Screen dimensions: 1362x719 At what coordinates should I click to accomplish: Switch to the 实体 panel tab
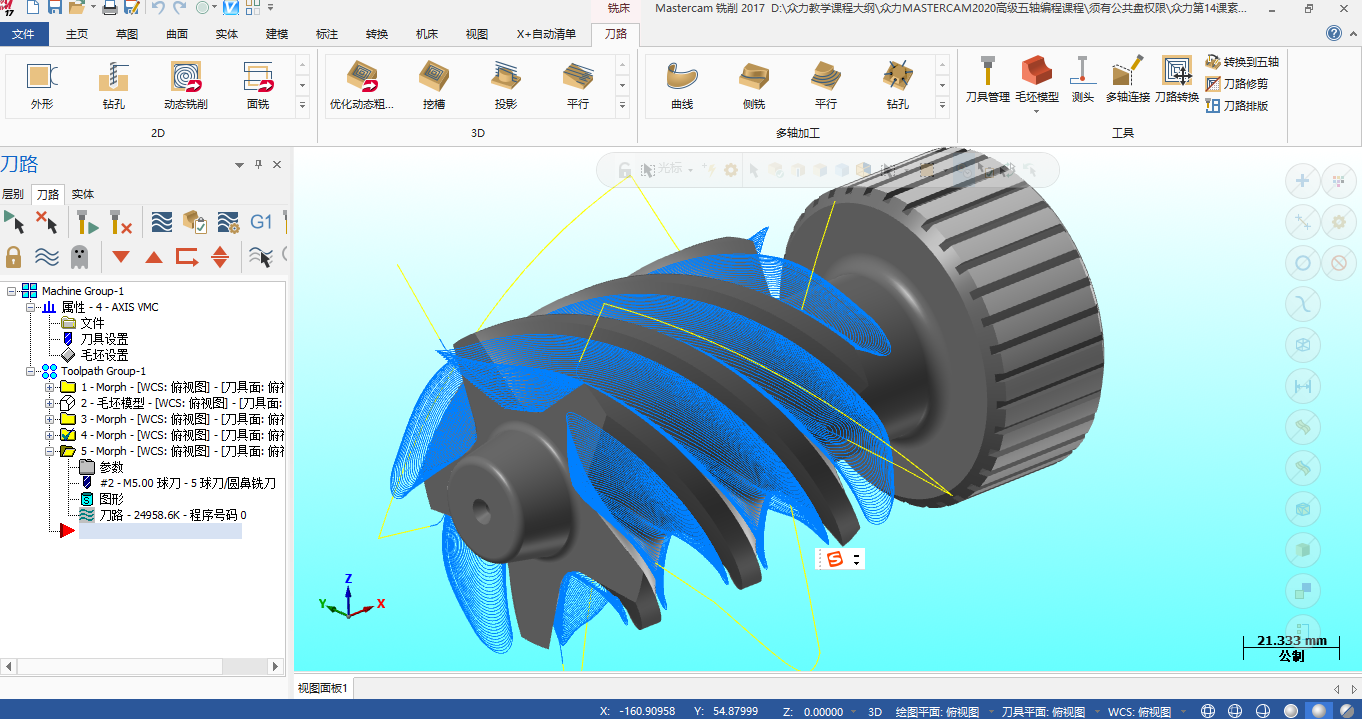[x=83, y=194]
